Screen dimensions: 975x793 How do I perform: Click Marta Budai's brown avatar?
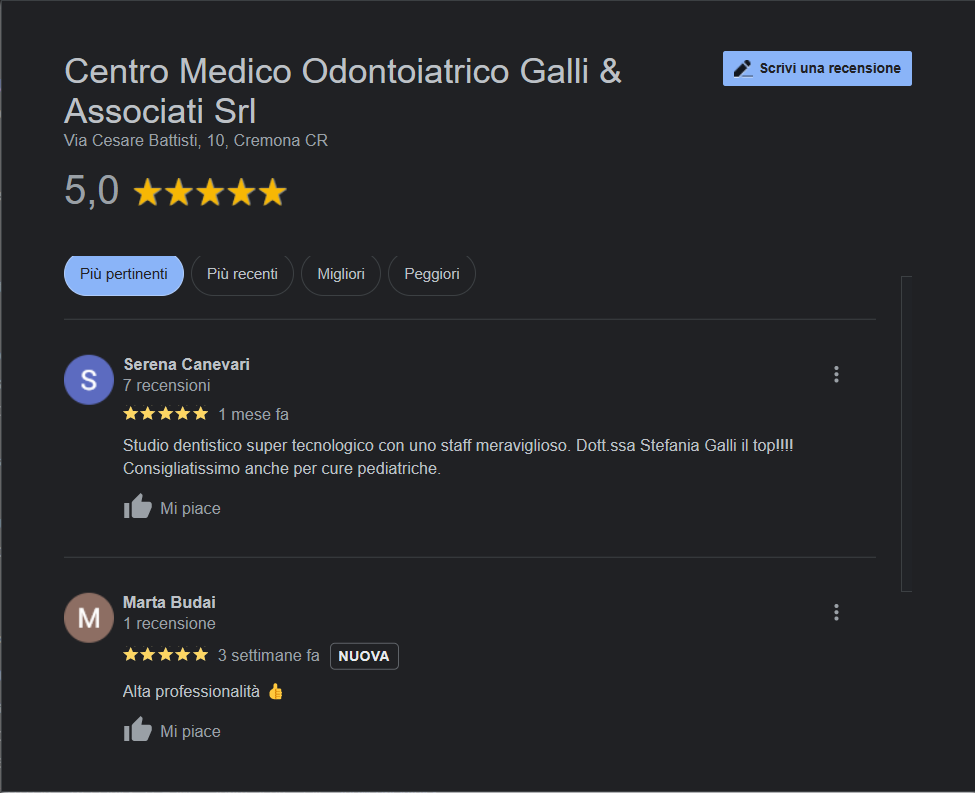click(89, 618)
